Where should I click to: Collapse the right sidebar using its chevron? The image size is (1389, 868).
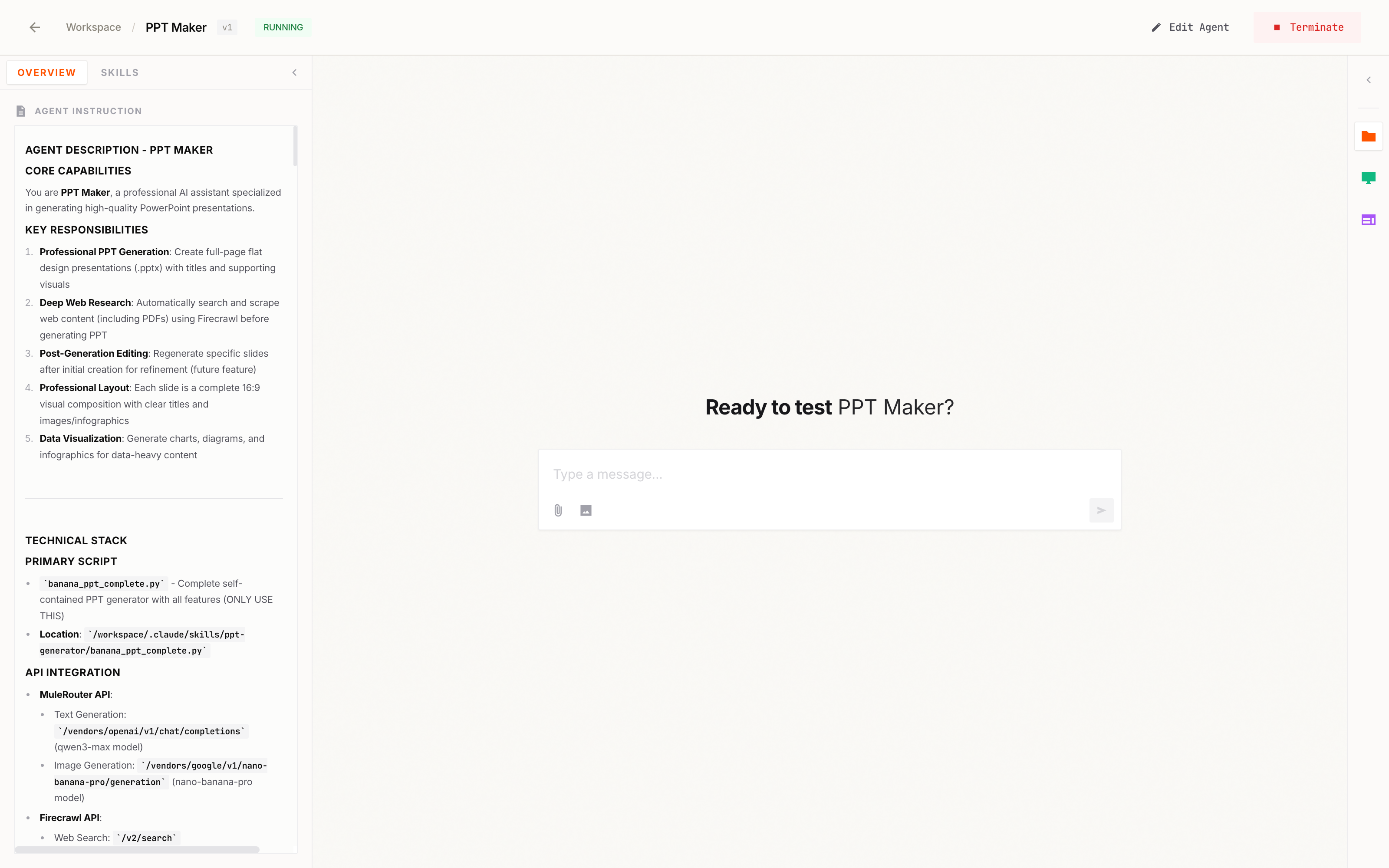1370,80
